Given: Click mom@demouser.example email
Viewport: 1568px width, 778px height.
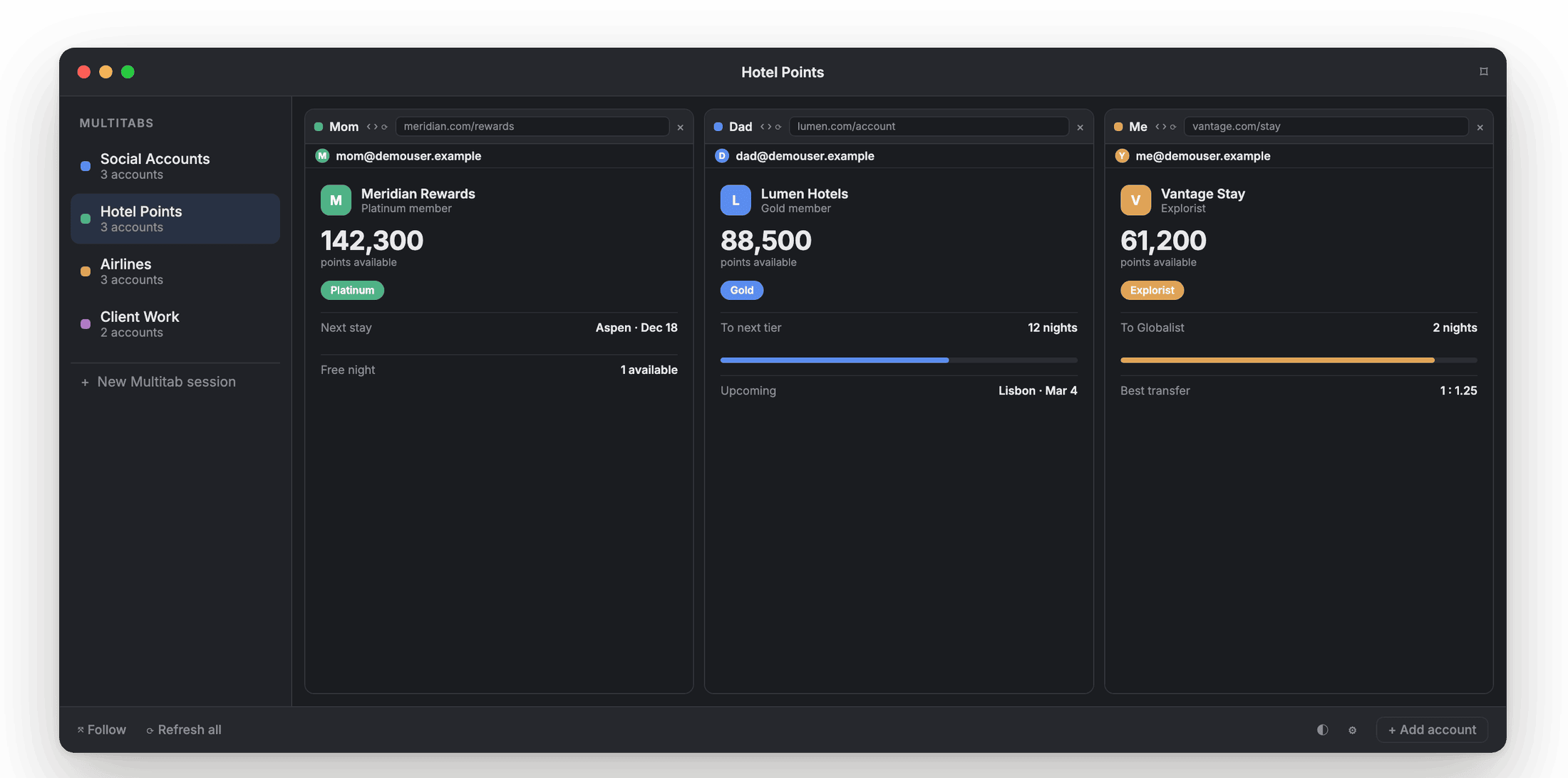Looking at the screenshot, I should pos(408,156).
